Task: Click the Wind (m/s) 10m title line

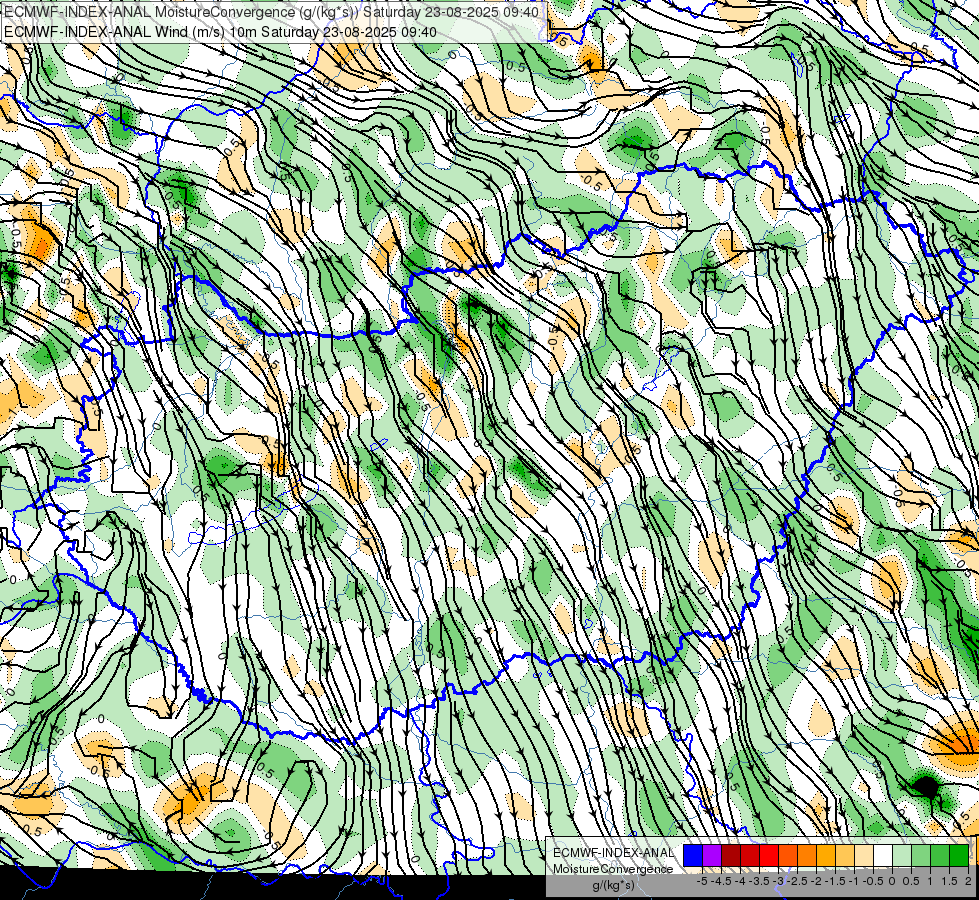Action: point(220,31)
